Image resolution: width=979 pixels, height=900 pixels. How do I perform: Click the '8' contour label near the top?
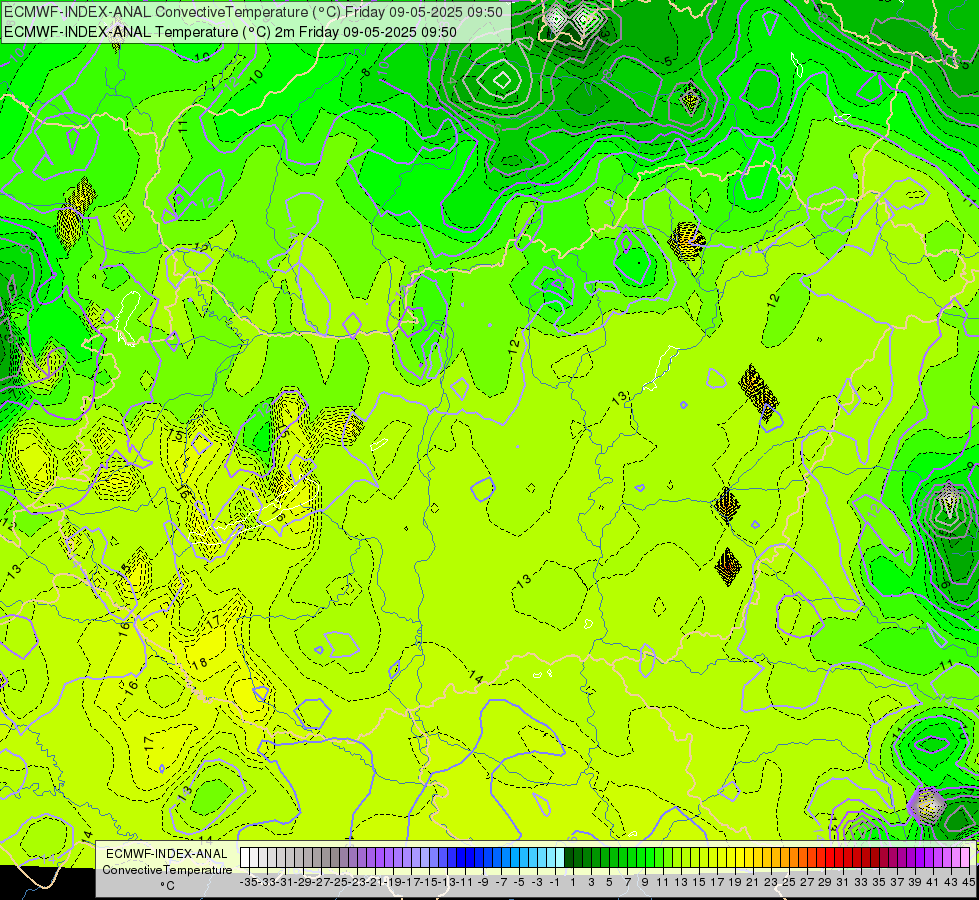click(366, 72)
